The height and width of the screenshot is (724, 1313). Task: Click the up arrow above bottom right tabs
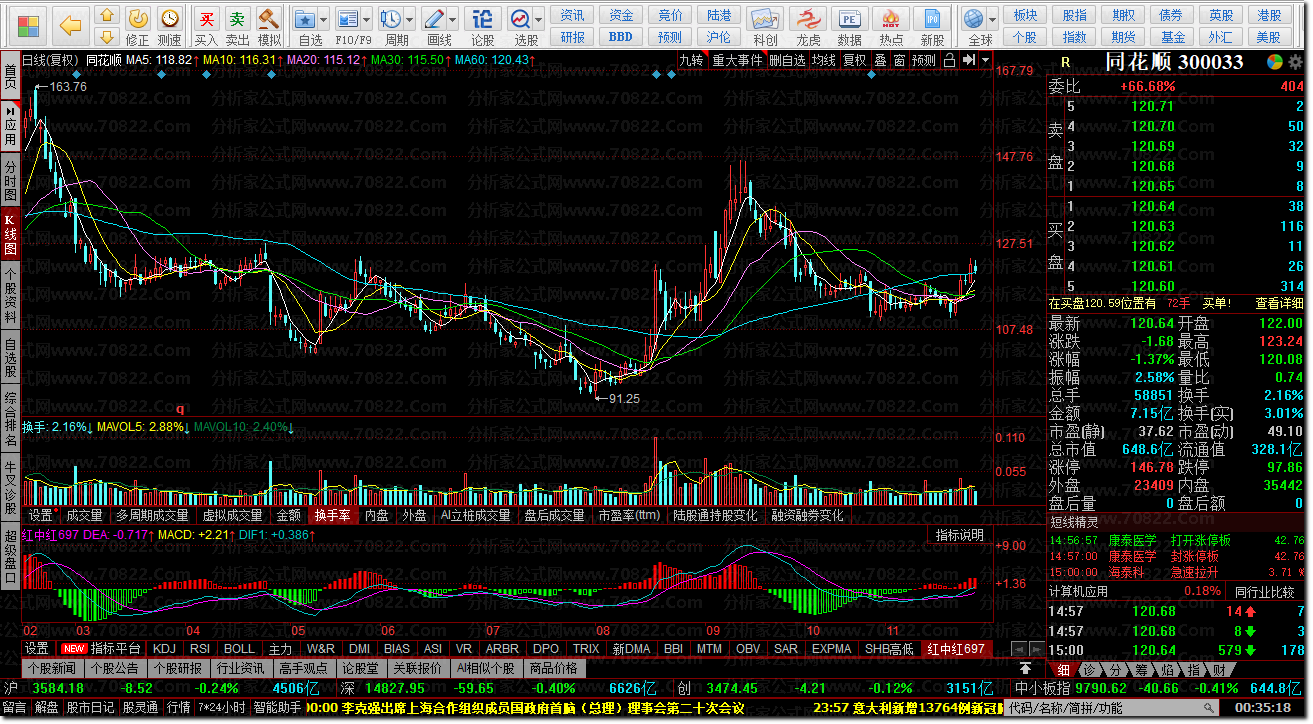tap(1025, 669)
